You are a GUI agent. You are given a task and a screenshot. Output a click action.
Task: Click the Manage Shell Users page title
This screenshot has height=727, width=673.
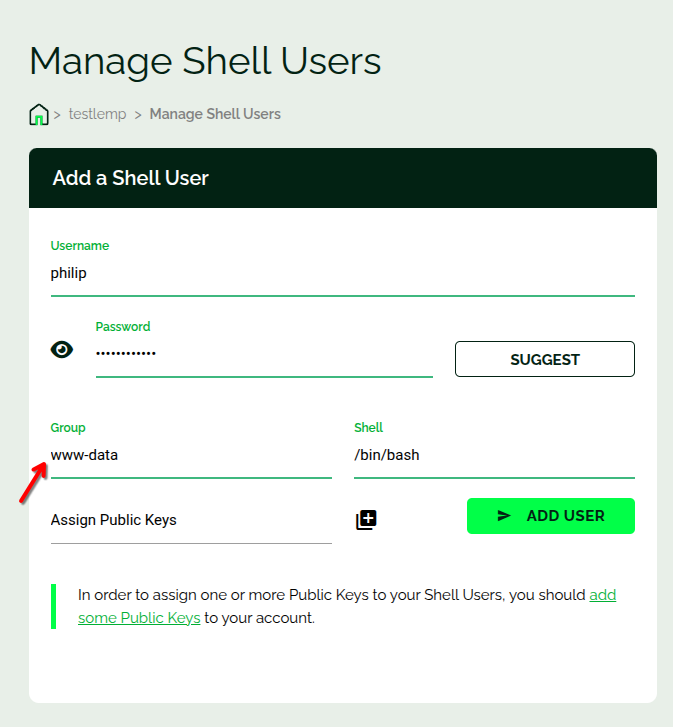(205, 61)
